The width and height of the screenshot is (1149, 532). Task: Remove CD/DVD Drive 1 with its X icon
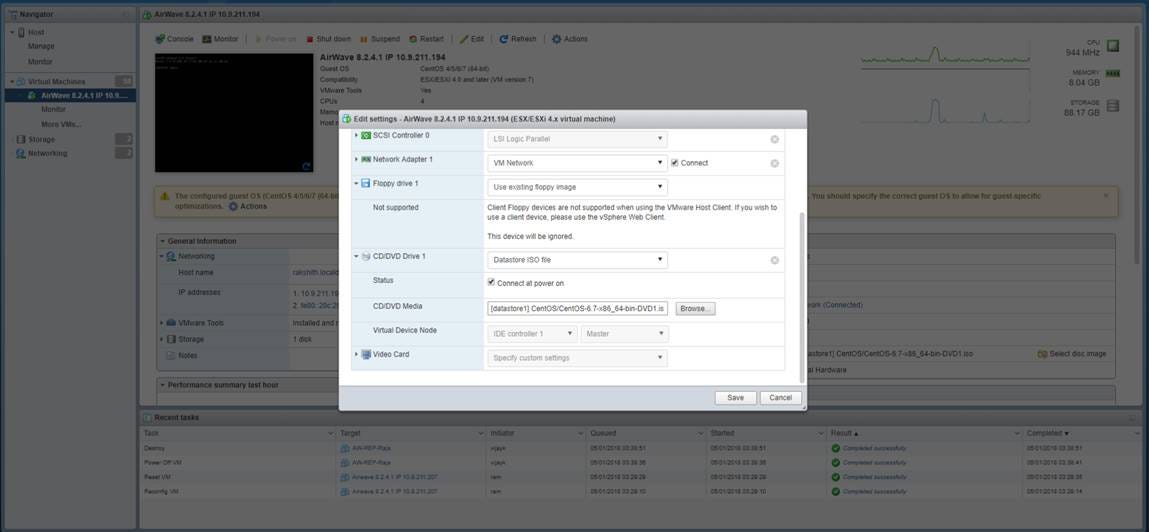tap(775, 260)
